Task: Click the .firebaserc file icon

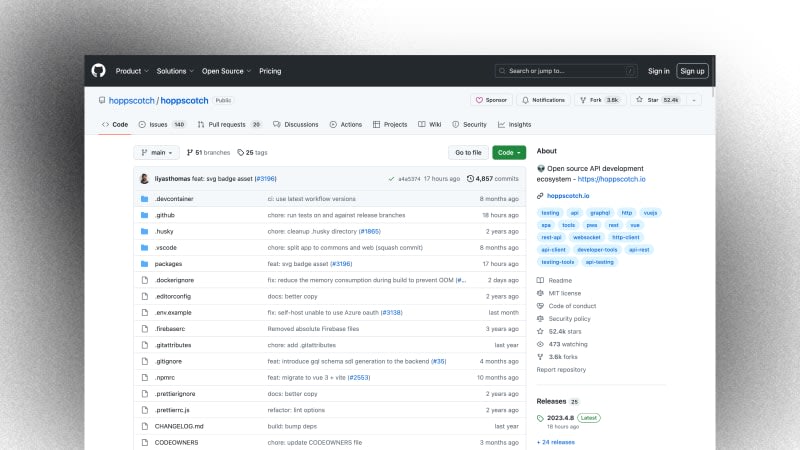Action: [x=145, y=329]
